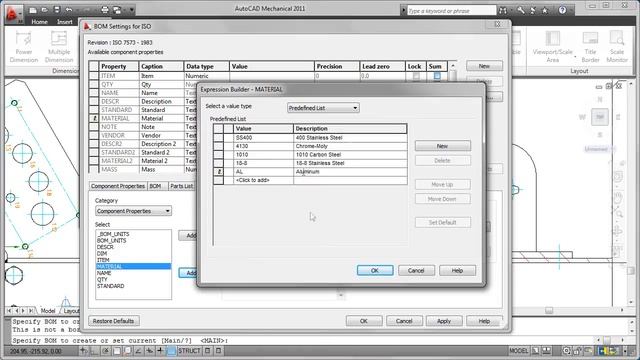The image size is (640, 360).
Task: Click the Quick View Layouts status icon
Action: [x=535, y=351]
